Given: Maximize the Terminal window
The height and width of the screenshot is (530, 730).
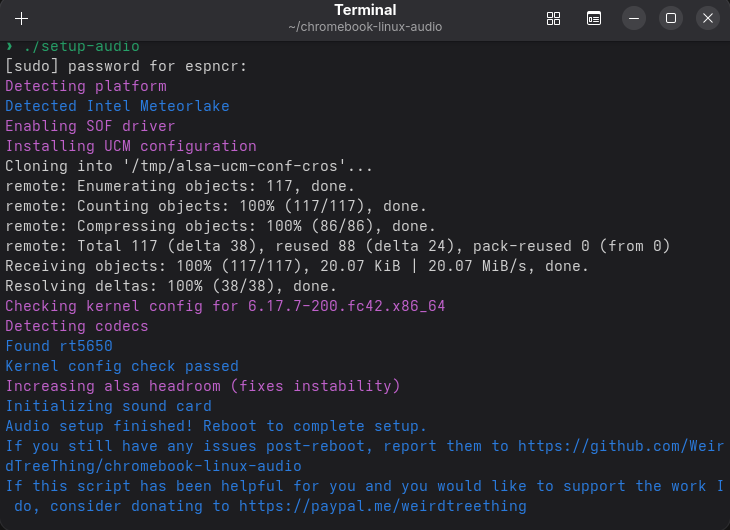Looking at the screenshot, I should pos(671,18).
